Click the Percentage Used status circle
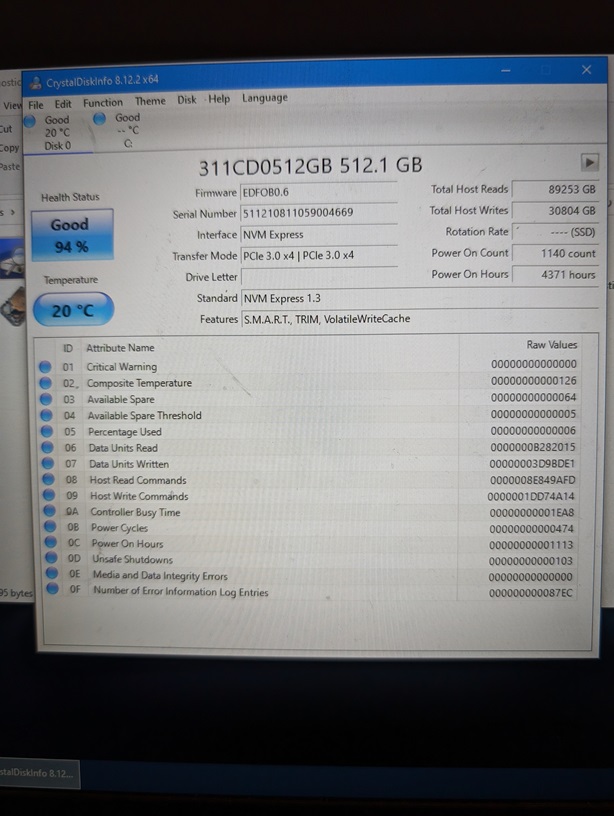Screen dimensions: 614x816 pos(47,431)
